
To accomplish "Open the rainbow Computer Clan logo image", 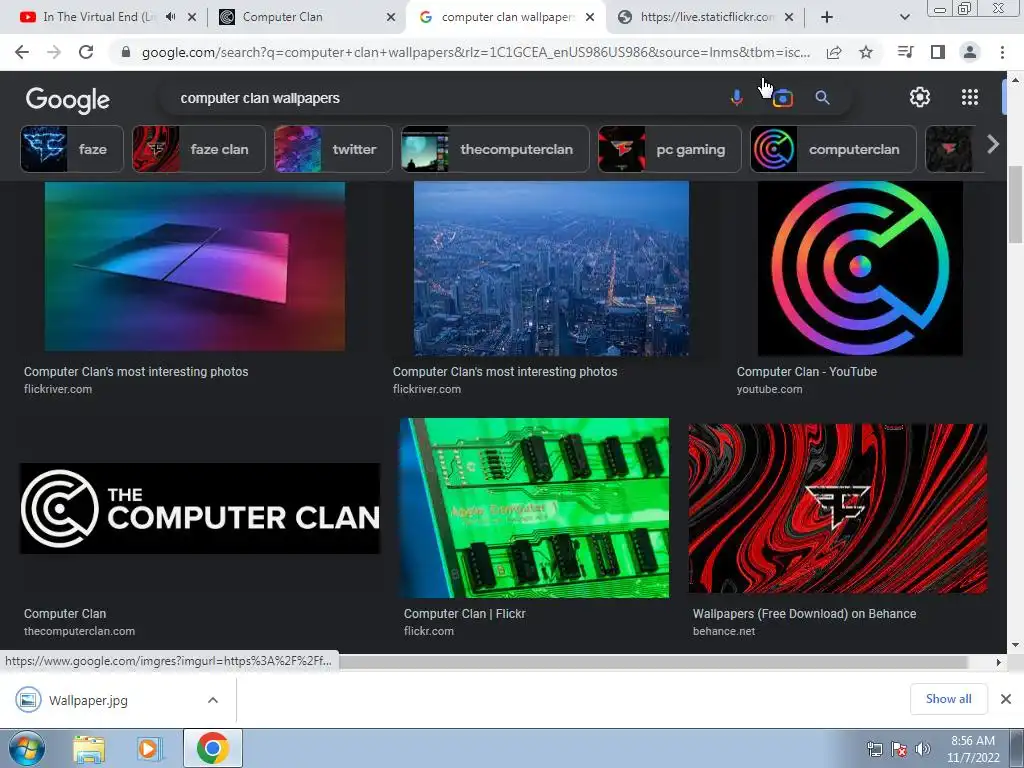I will tap(860, 268).
